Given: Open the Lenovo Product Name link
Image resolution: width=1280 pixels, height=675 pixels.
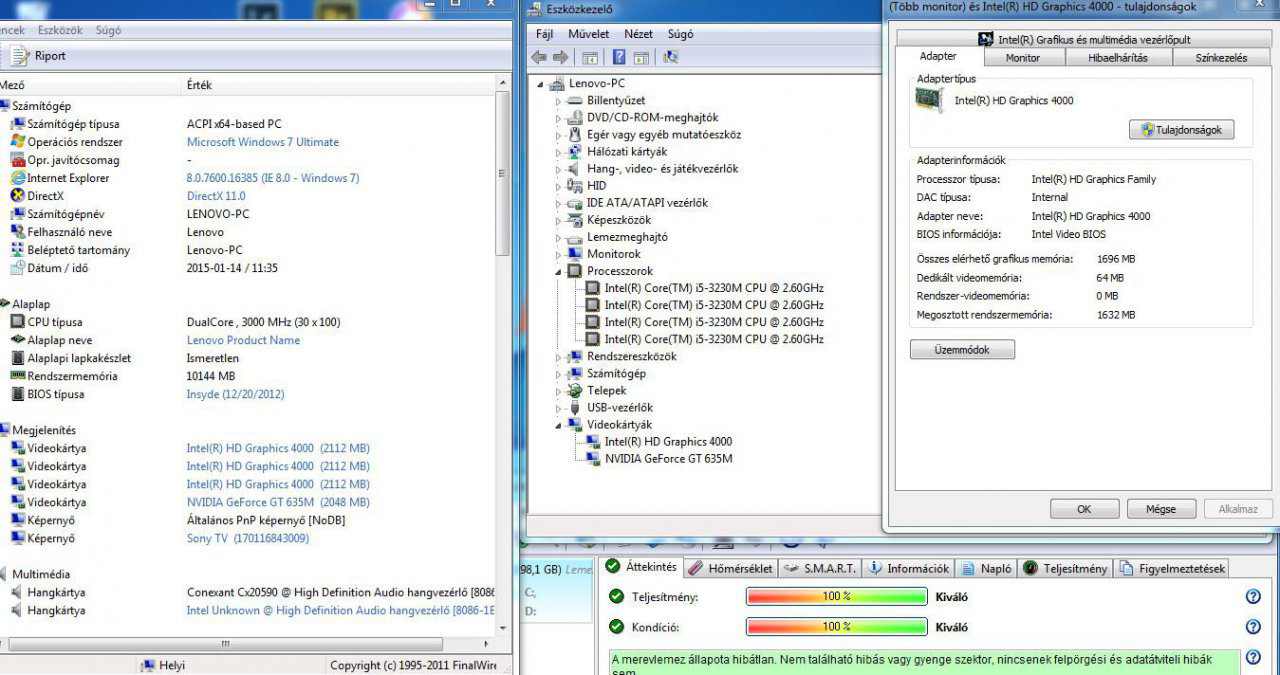Looking at the screenshot, I should pyautogui.click(x=243, y=340).
